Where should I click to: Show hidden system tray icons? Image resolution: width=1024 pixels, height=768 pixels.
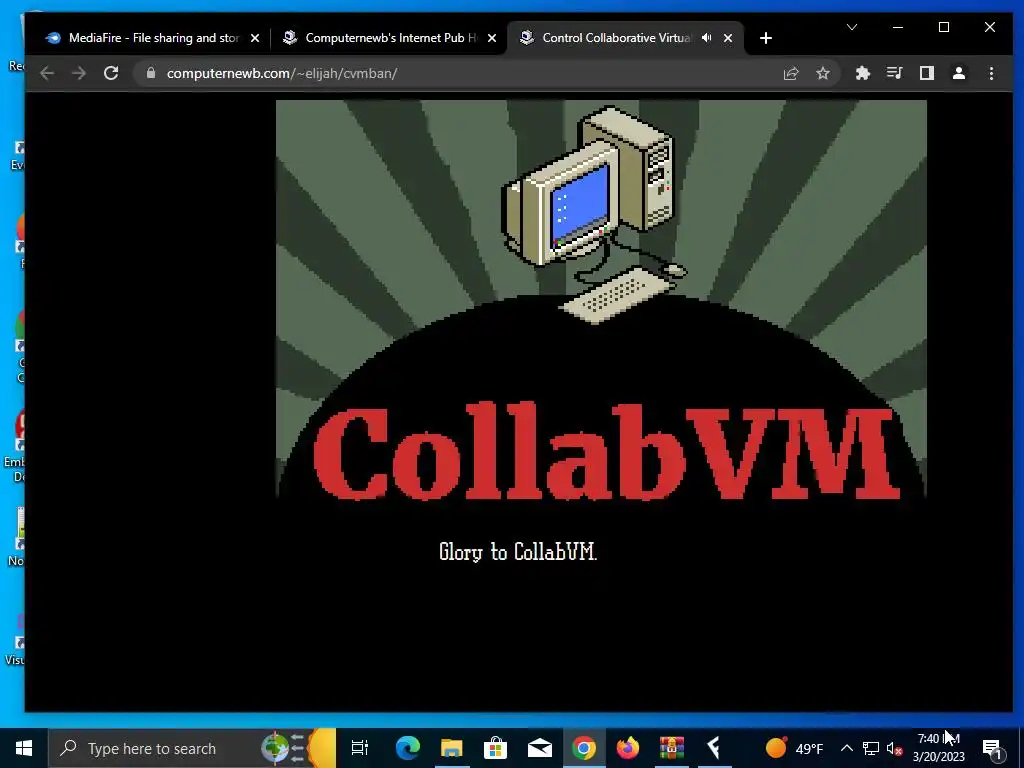click(x=846, y=748)
